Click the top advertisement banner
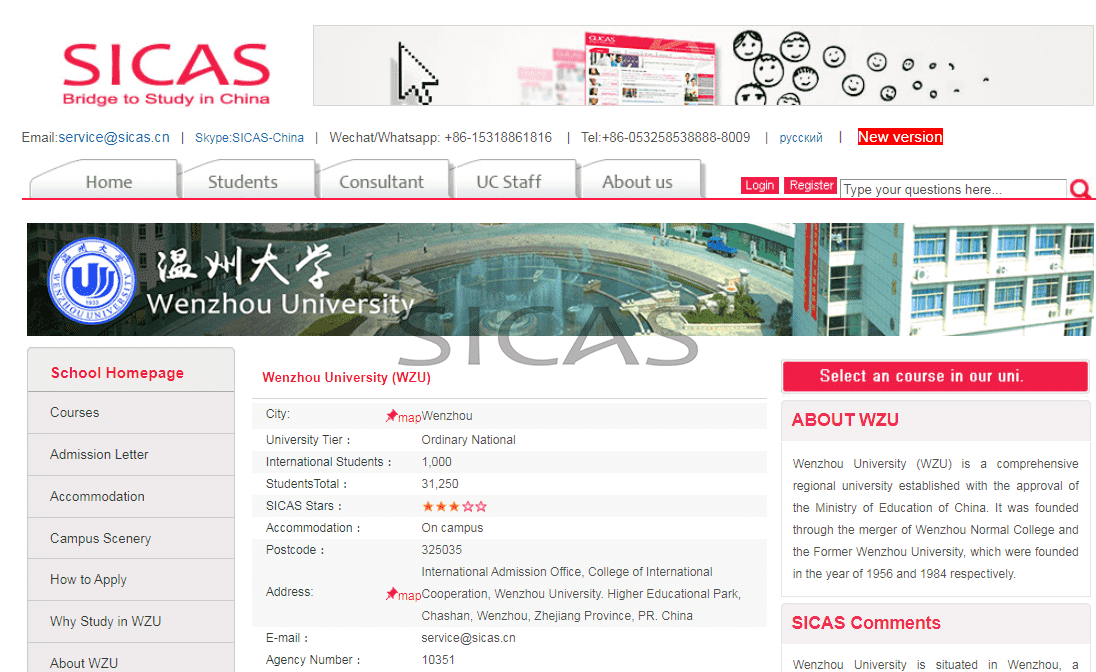Screen dimensions: 1096x672 (x=703, y=66)
